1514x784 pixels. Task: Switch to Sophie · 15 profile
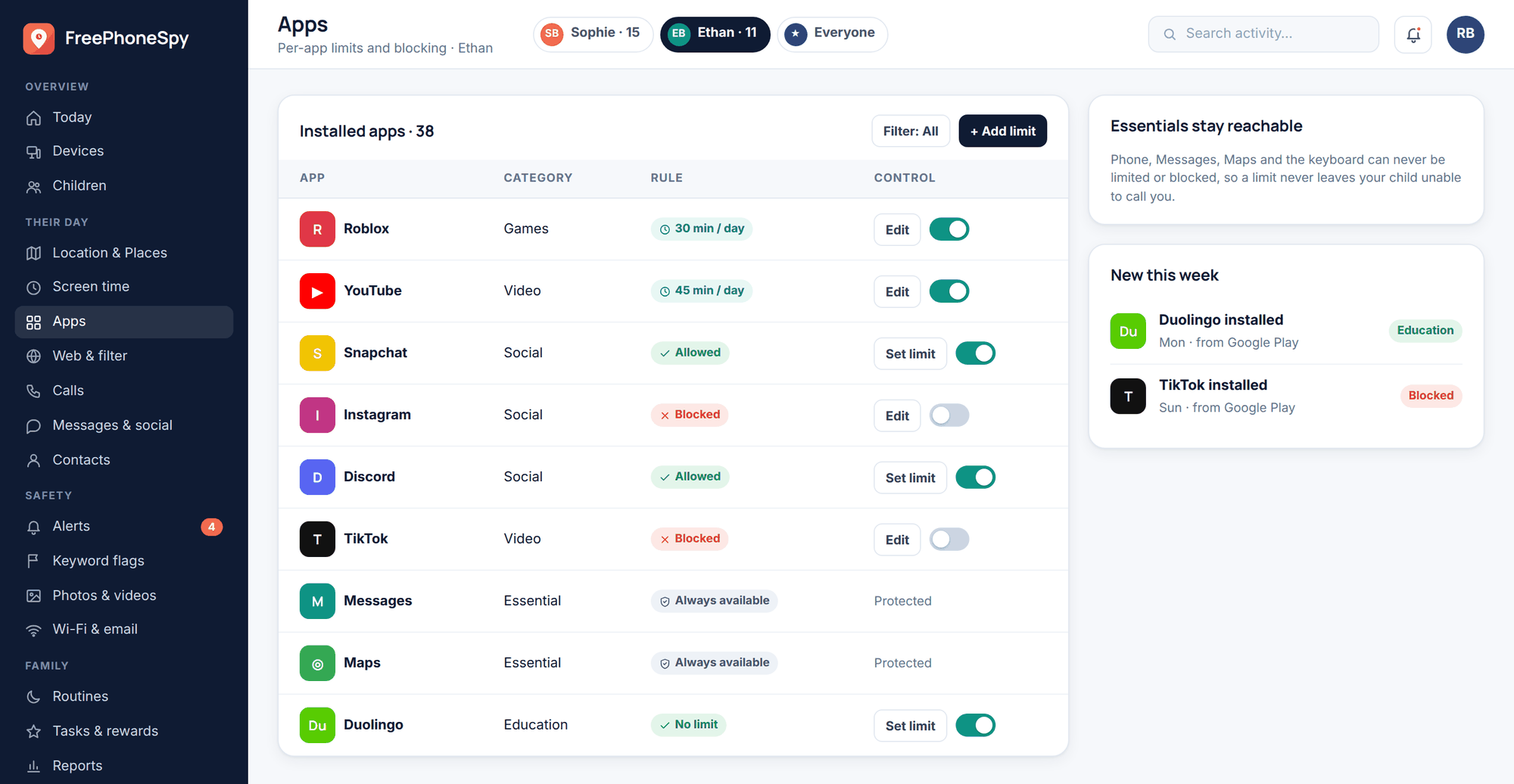pos(593,34)
